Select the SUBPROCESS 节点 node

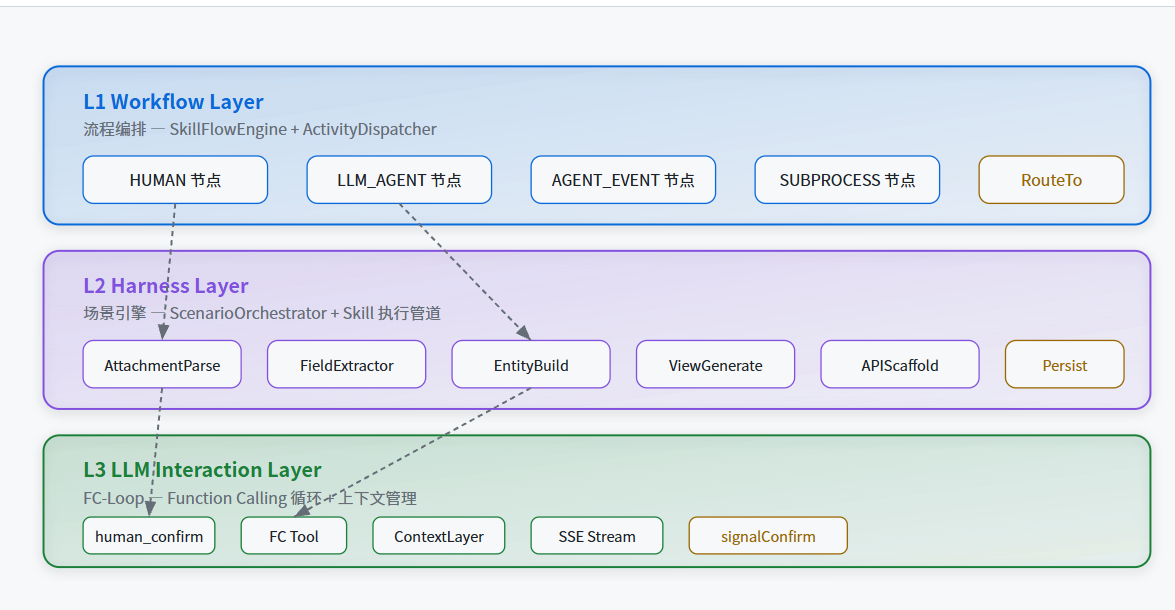click(848, 180)
